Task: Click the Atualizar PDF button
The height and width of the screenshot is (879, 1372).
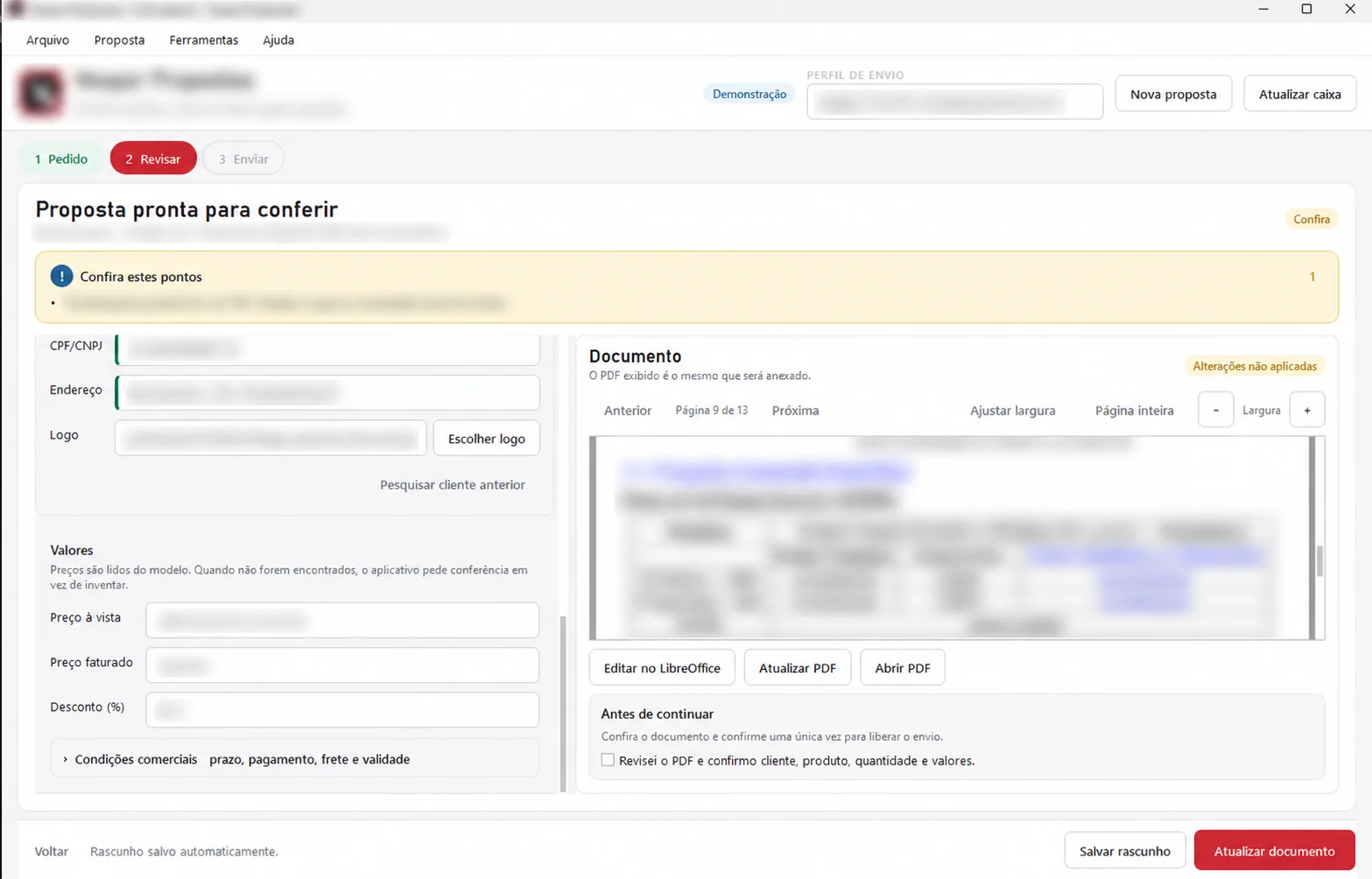Action: [x=798, y=667]
